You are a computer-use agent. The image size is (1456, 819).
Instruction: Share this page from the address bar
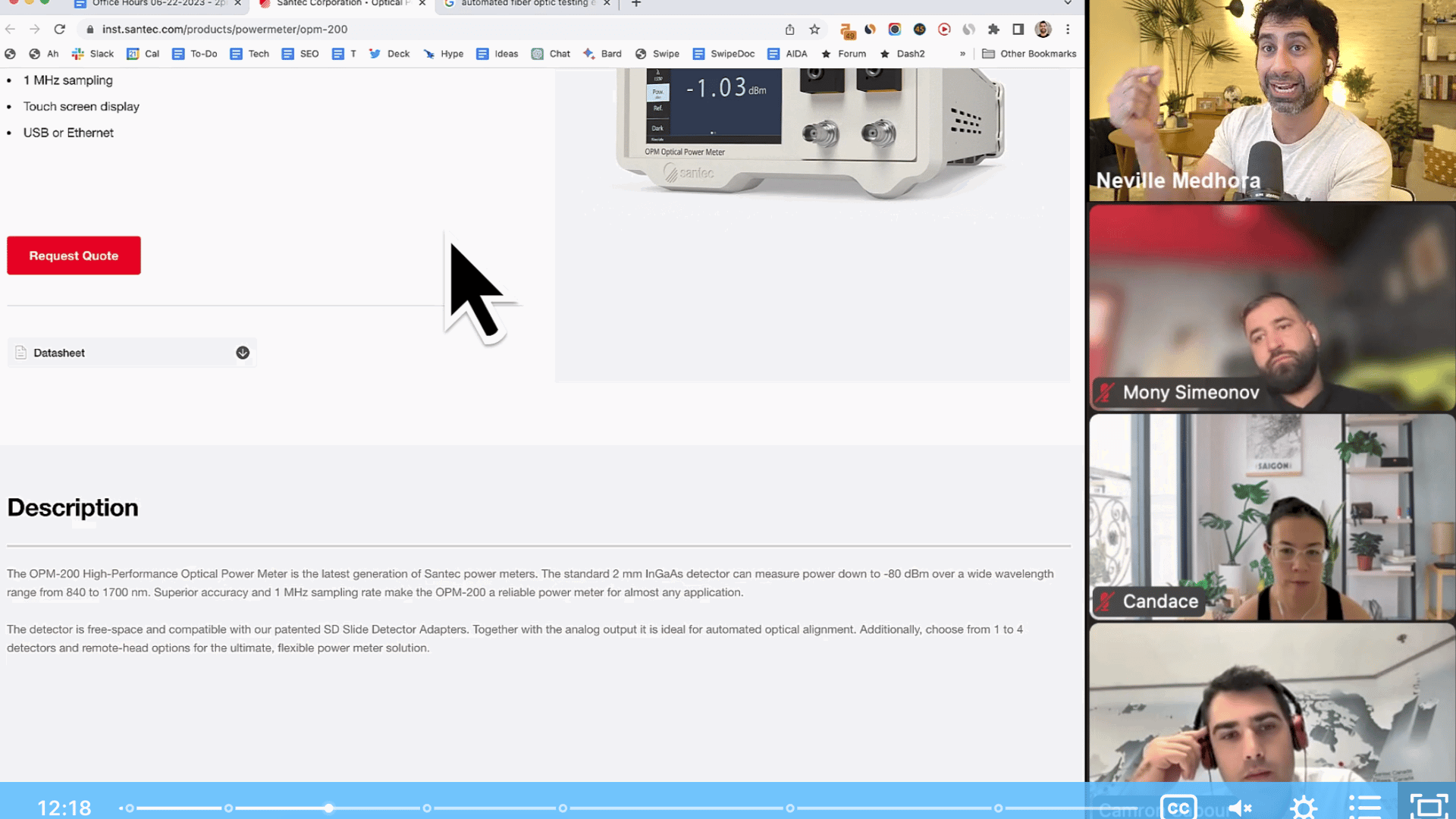pos(789,29)
